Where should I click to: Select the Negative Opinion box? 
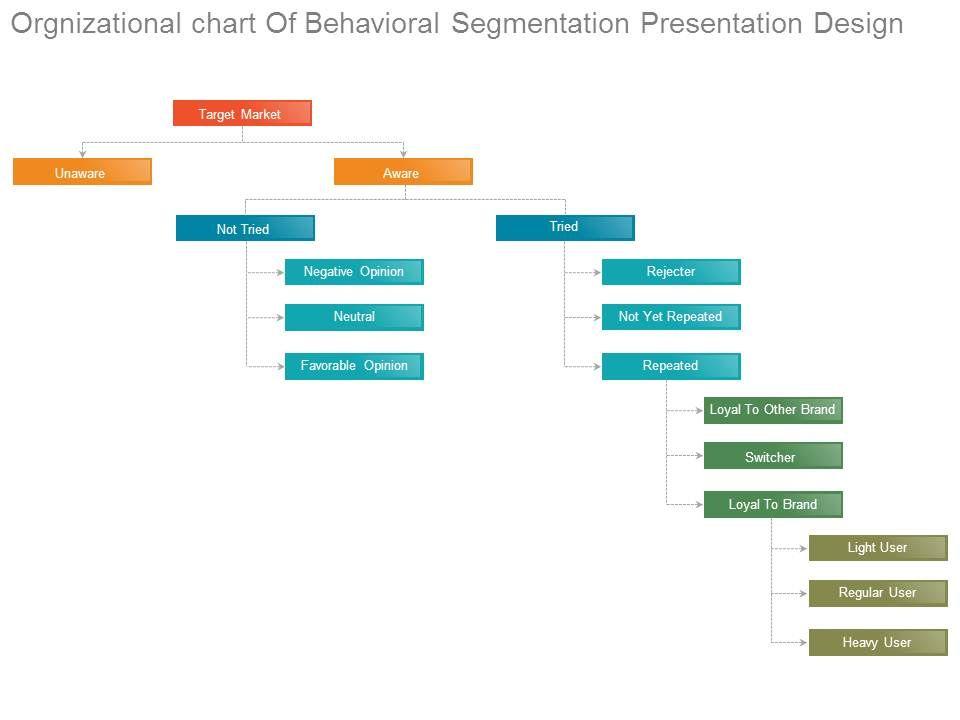click(354, 272)
